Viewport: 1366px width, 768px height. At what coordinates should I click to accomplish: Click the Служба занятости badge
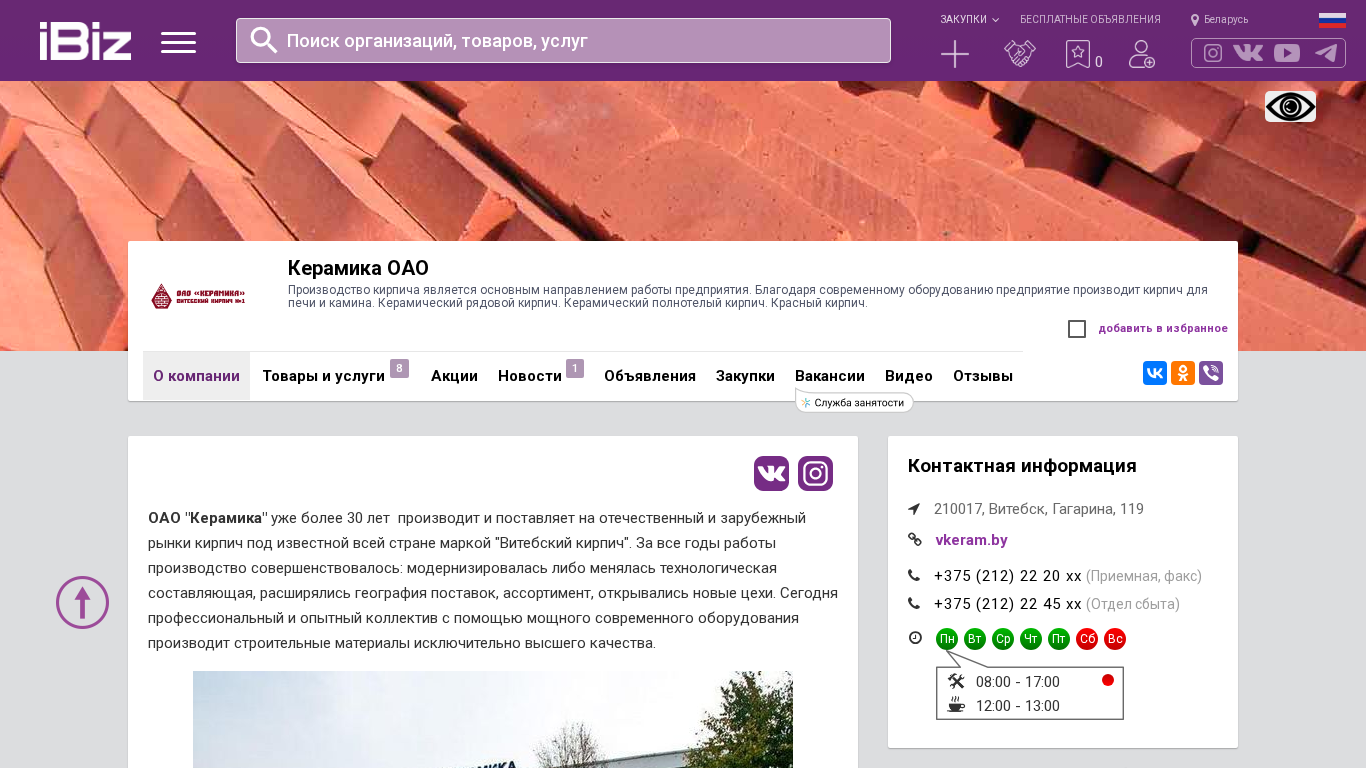[x=855, y=402]
